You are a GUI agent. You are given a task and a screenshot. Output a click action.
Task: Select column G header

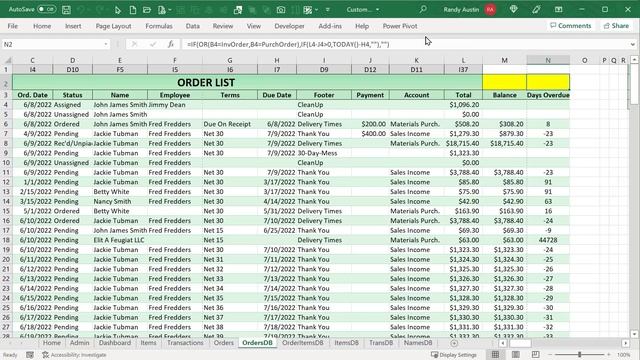pyautogui.click(x=230, y=60)
